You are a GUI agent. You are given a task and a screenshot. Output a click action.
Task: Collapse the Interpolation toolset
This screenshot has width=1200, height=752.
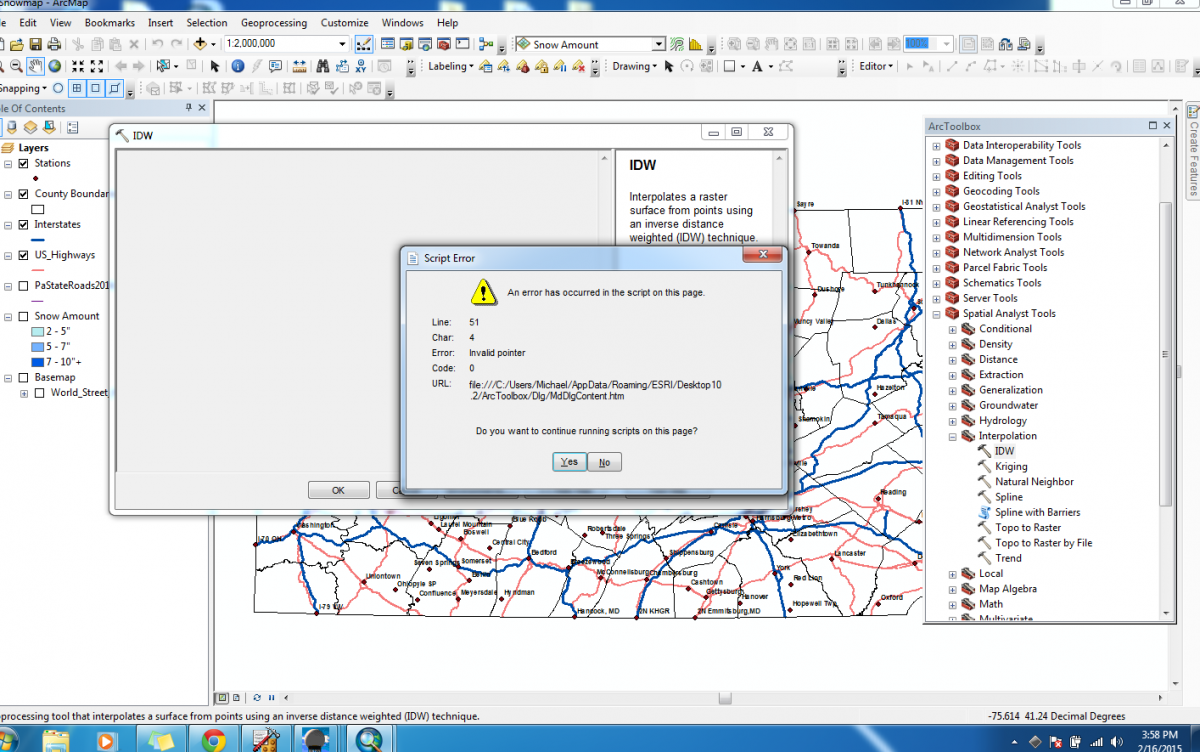tap(952, 437)
